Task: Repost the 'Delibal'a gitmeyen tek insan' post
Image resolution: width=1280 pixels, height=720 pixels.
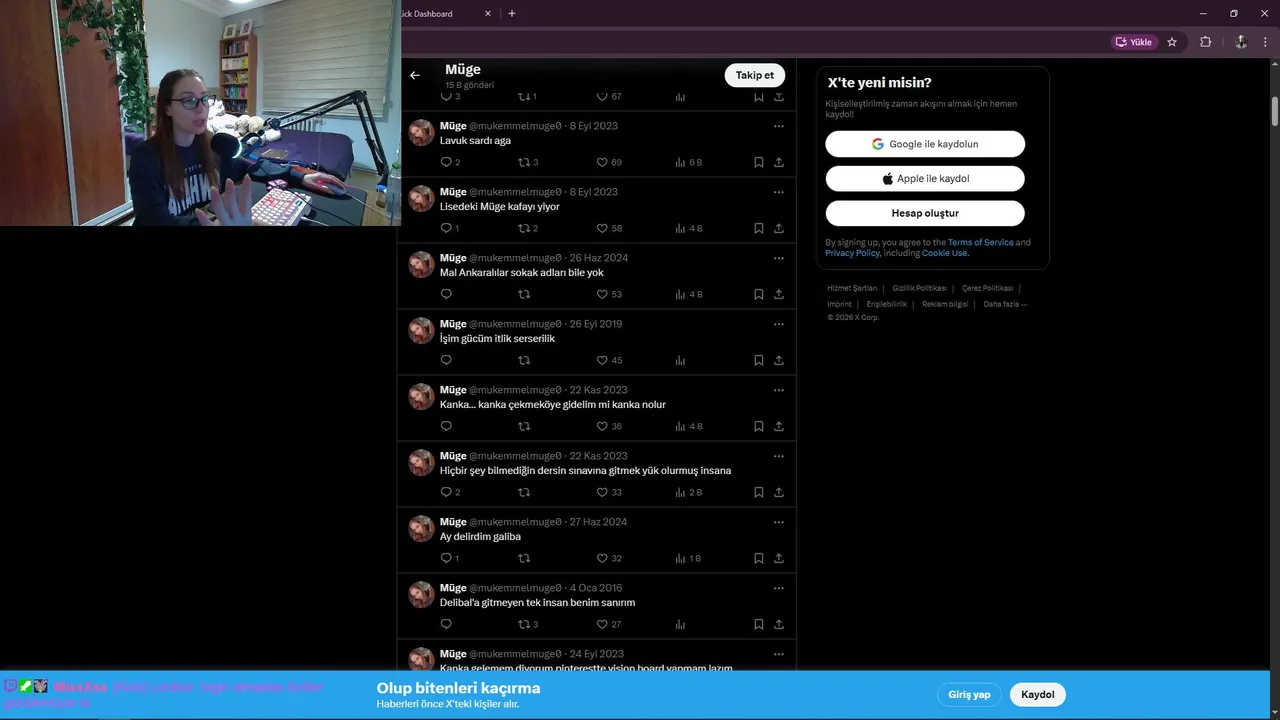Action: click(x=523, y=624)
